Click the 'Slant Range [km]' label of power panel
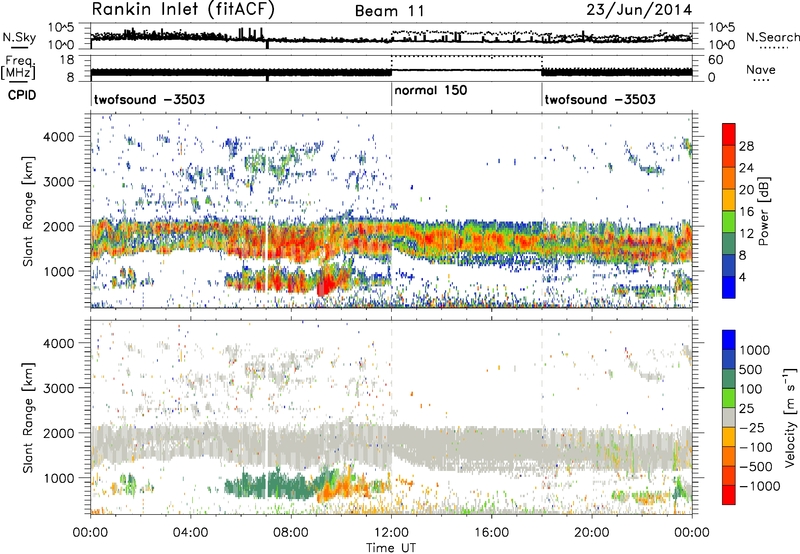Screen dimensions: 800x554 [28, 212]
